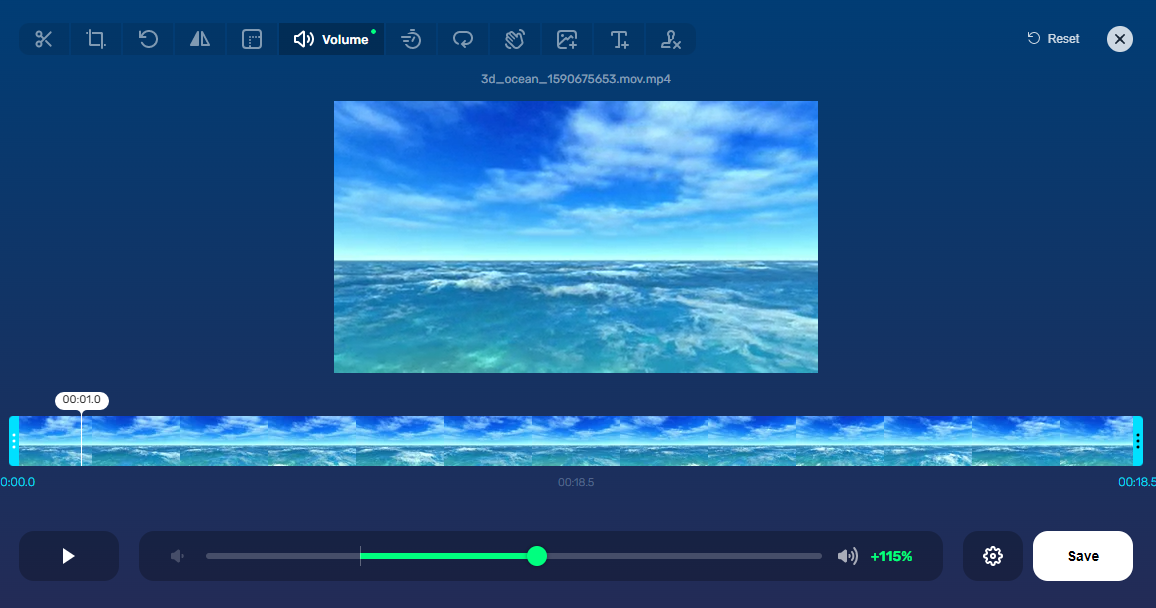Select the Cut scissors tool

point(43,39)
